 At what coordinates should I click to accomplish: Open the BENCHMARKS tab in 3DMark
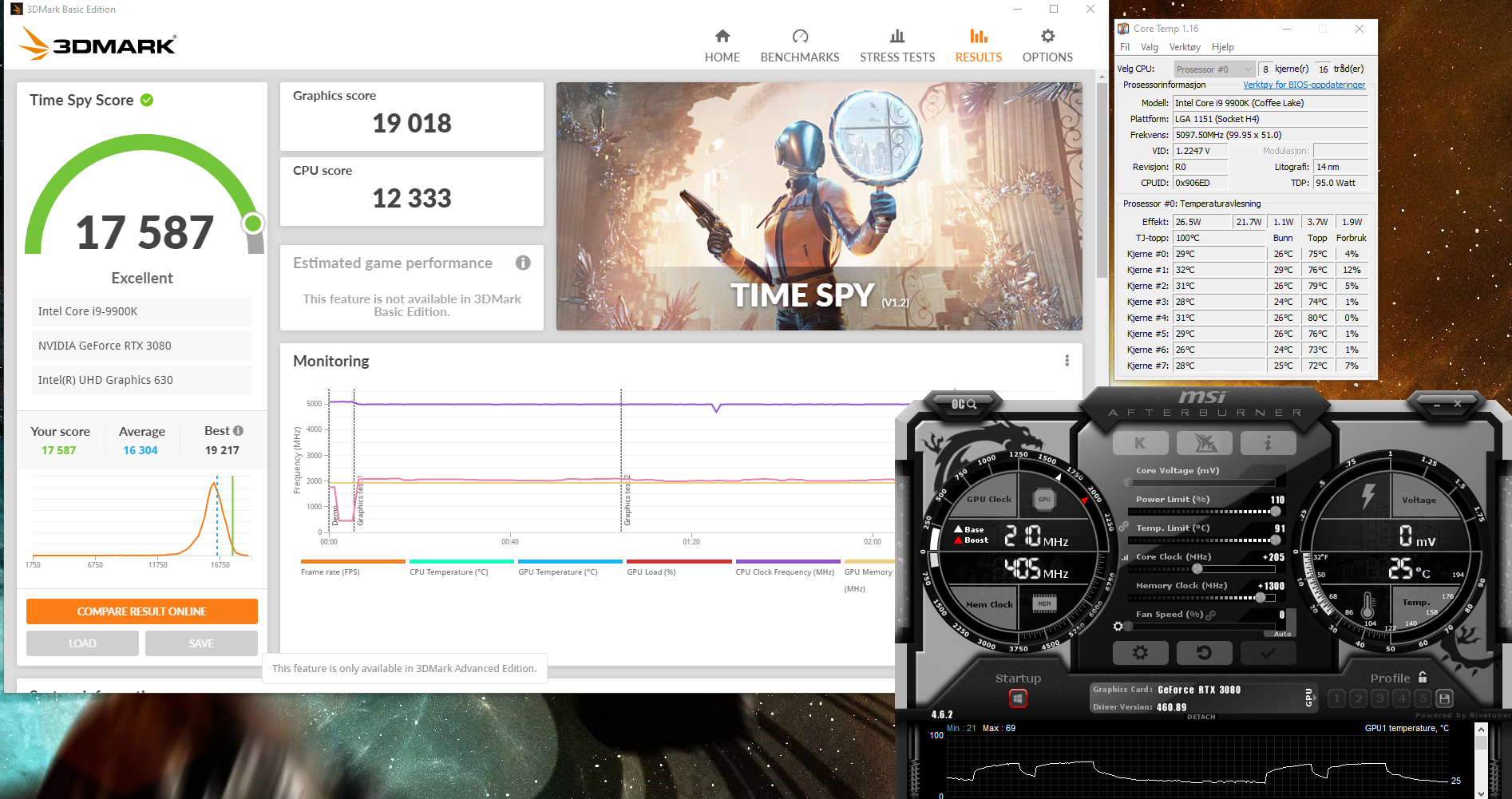(x=800, y=46)
